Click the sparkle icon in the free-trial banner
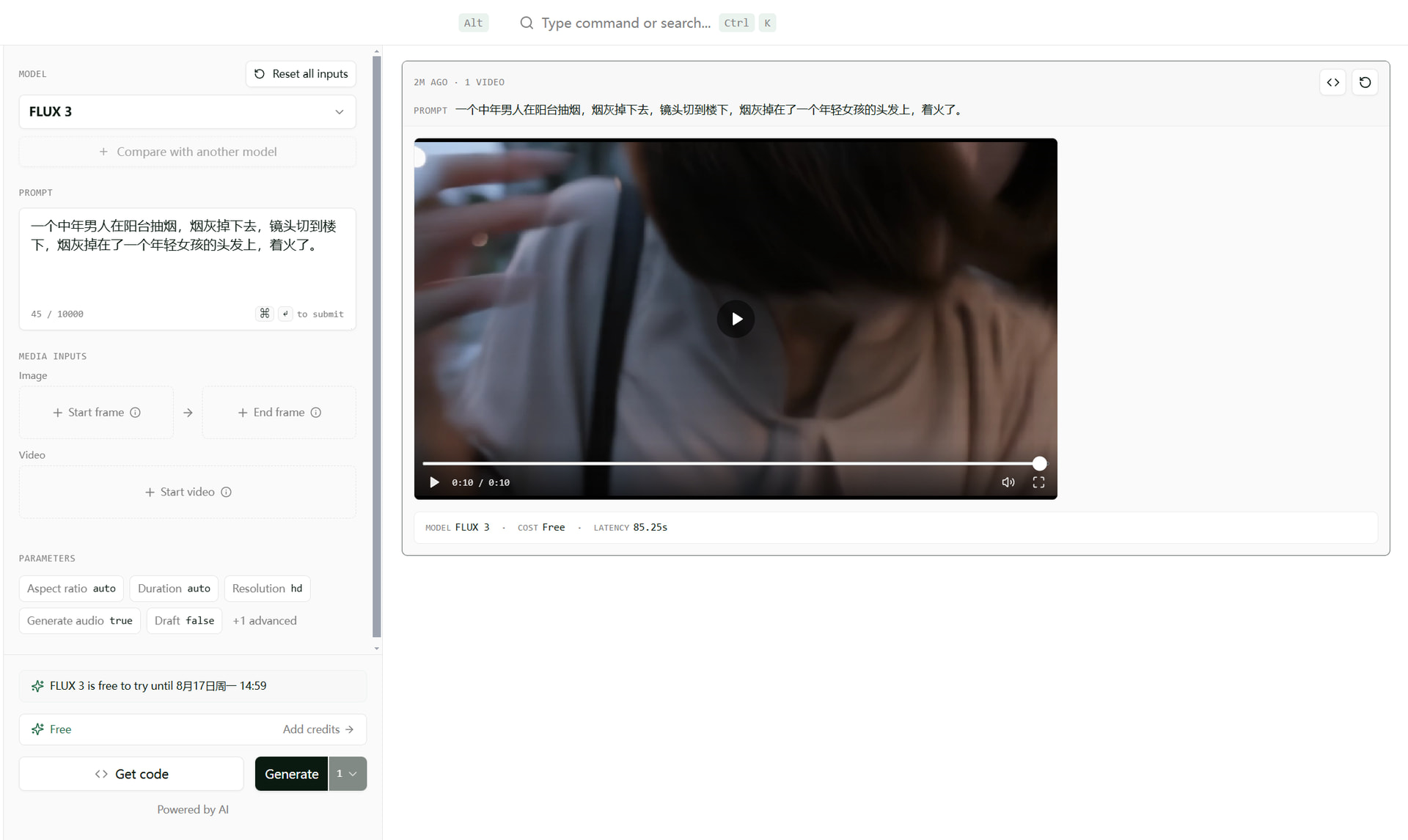This screenshot has width=1408, height=840. point(37,686)
